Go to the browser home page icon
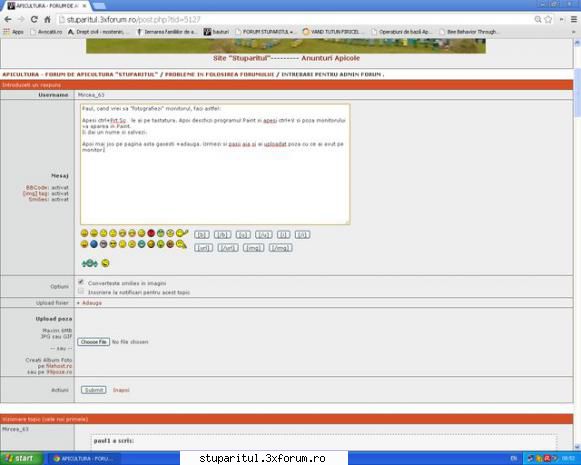The height and width of the screenshot is (465, 581). coord(47,19)
